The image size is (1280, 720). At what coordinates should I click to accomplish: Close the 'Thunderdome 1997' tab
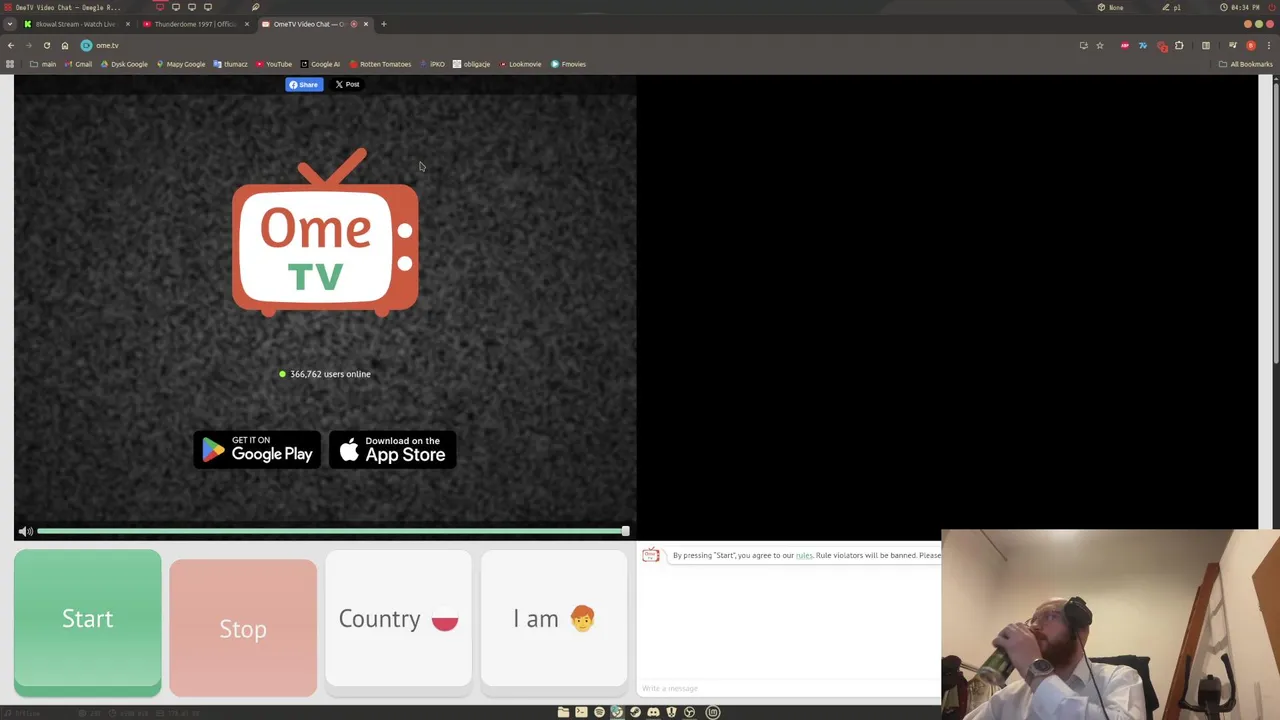click(x=246, y=24)
